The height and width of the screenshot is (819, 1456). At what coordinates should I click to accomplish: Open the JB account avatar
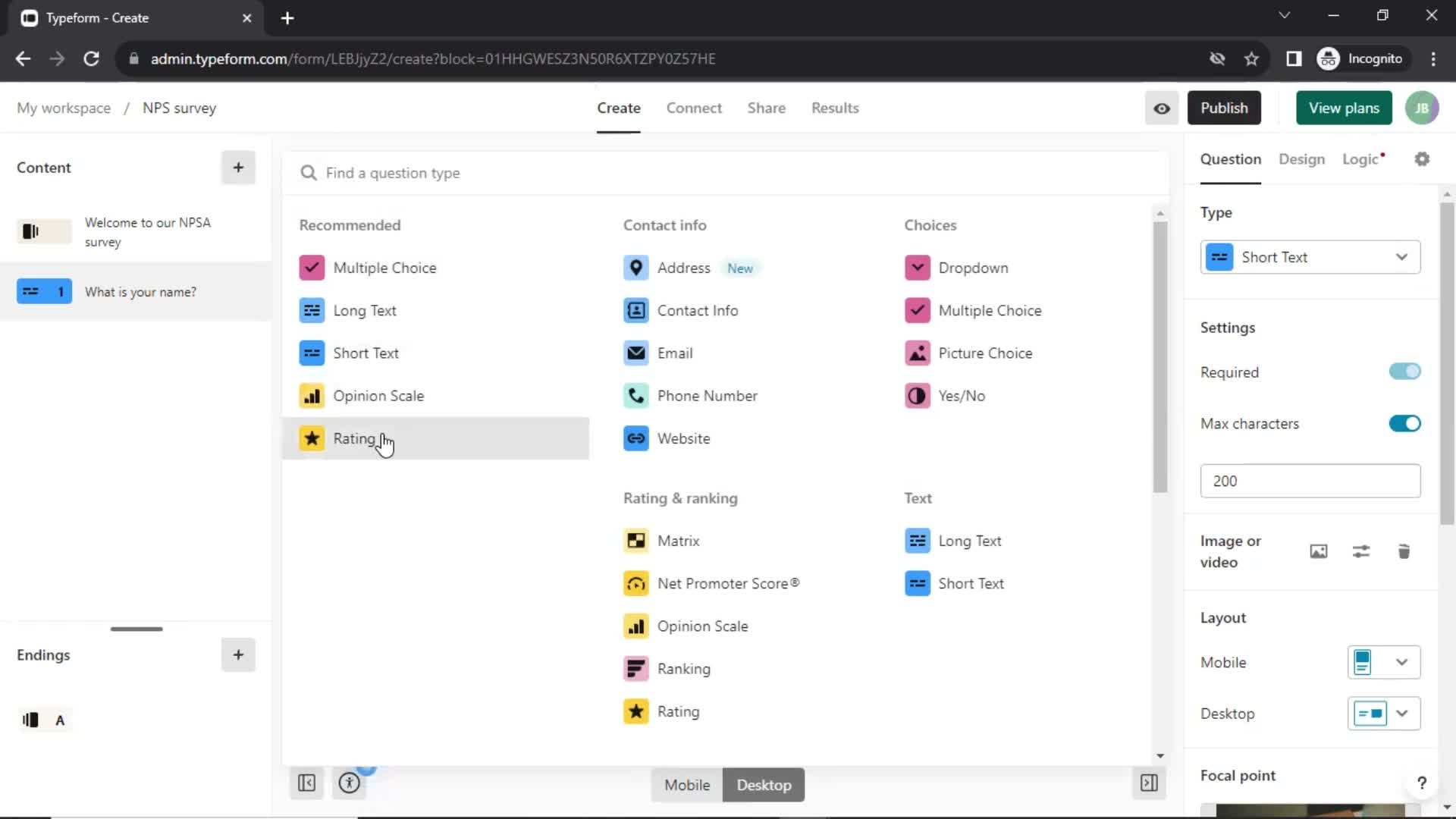1422,108
